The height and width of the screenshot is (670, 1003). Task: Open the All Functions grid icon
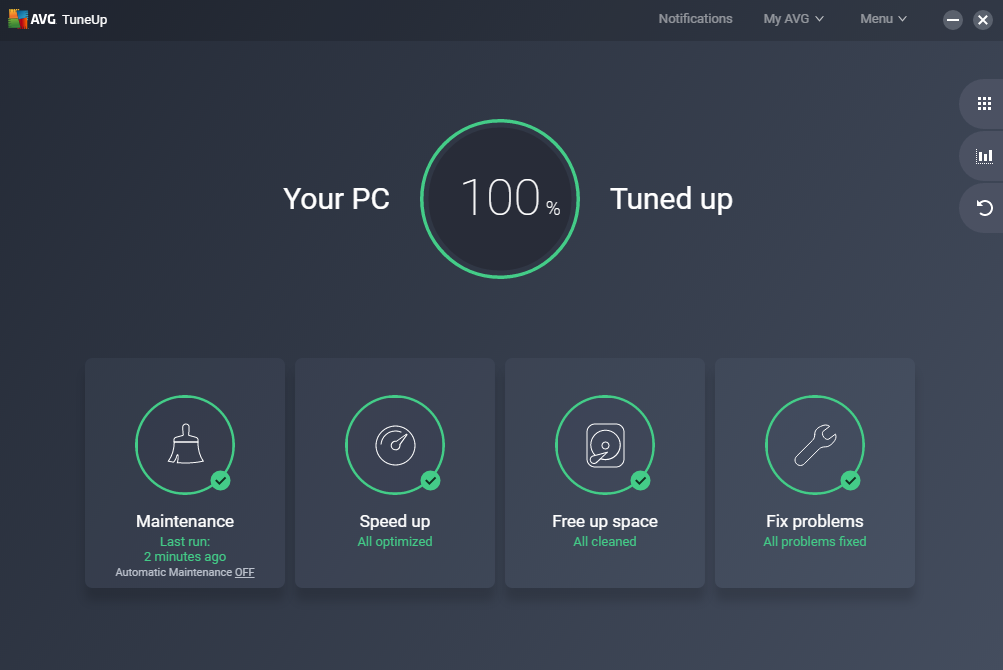tap(983, 103)
